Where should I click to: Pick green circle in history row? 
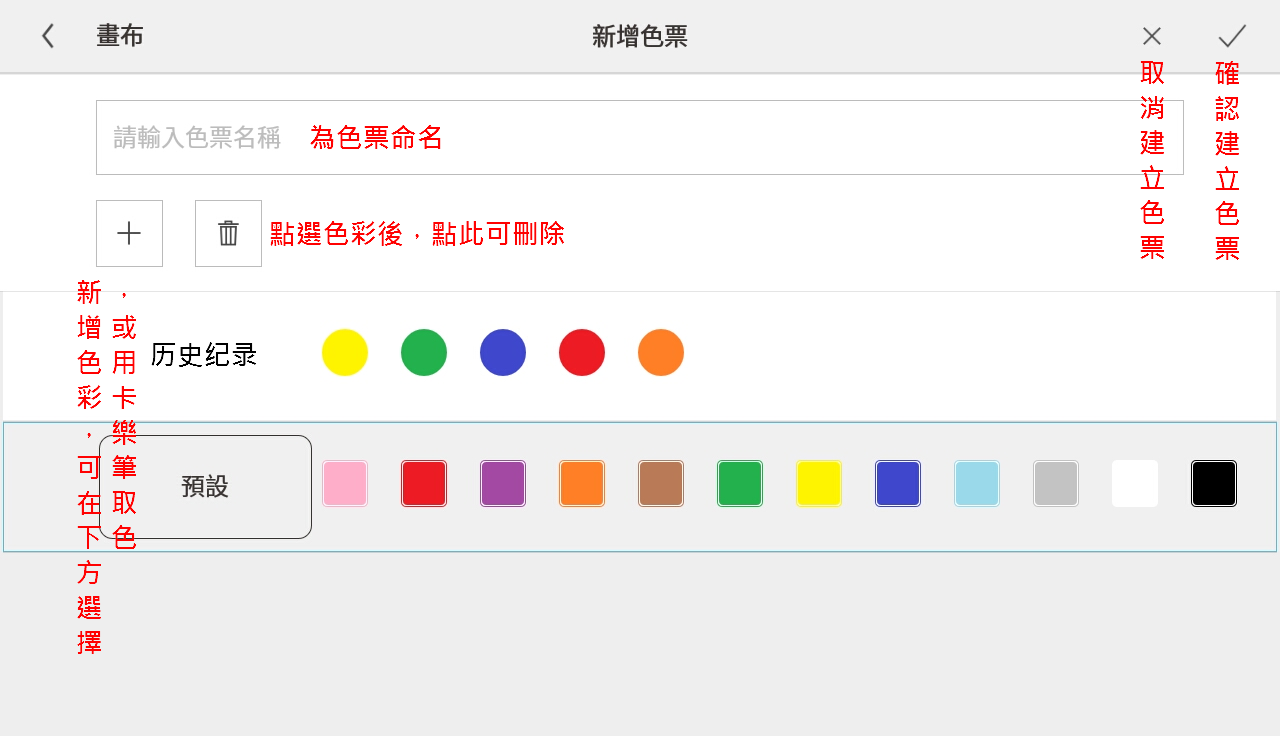pyautogui.click(x=424, y=352)
